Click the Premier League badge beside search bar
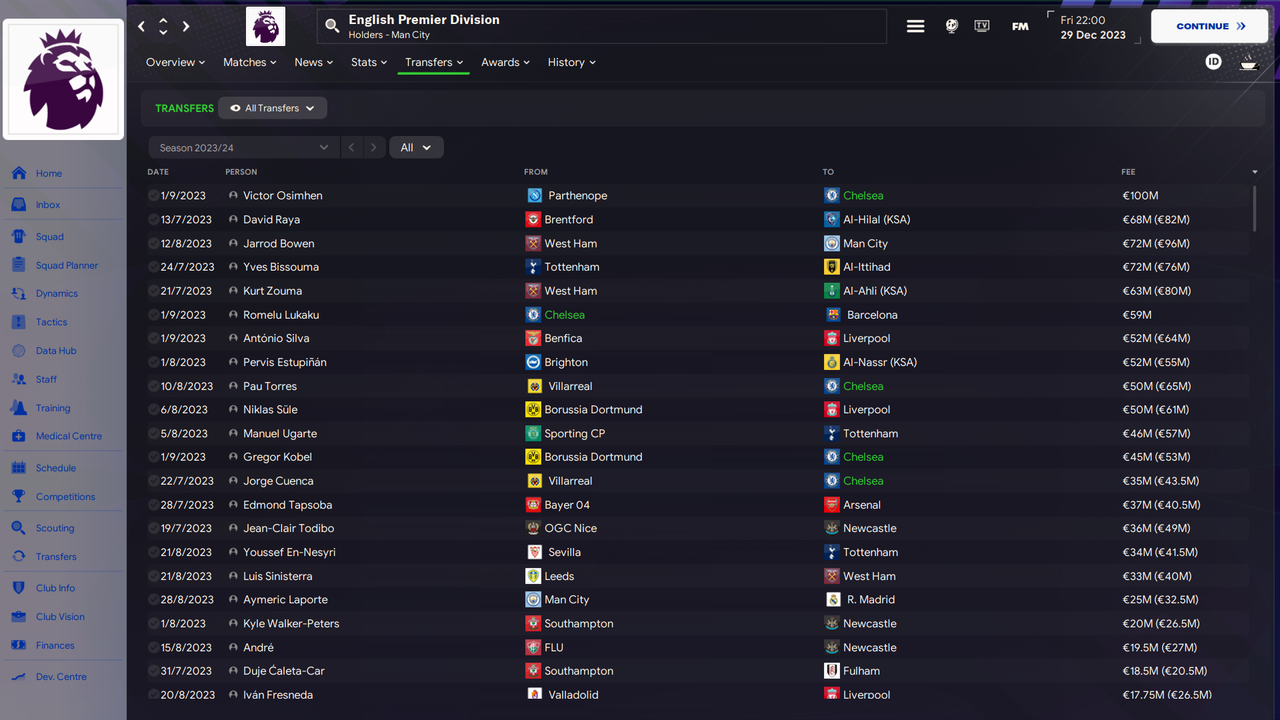 (x=265, y=27)
